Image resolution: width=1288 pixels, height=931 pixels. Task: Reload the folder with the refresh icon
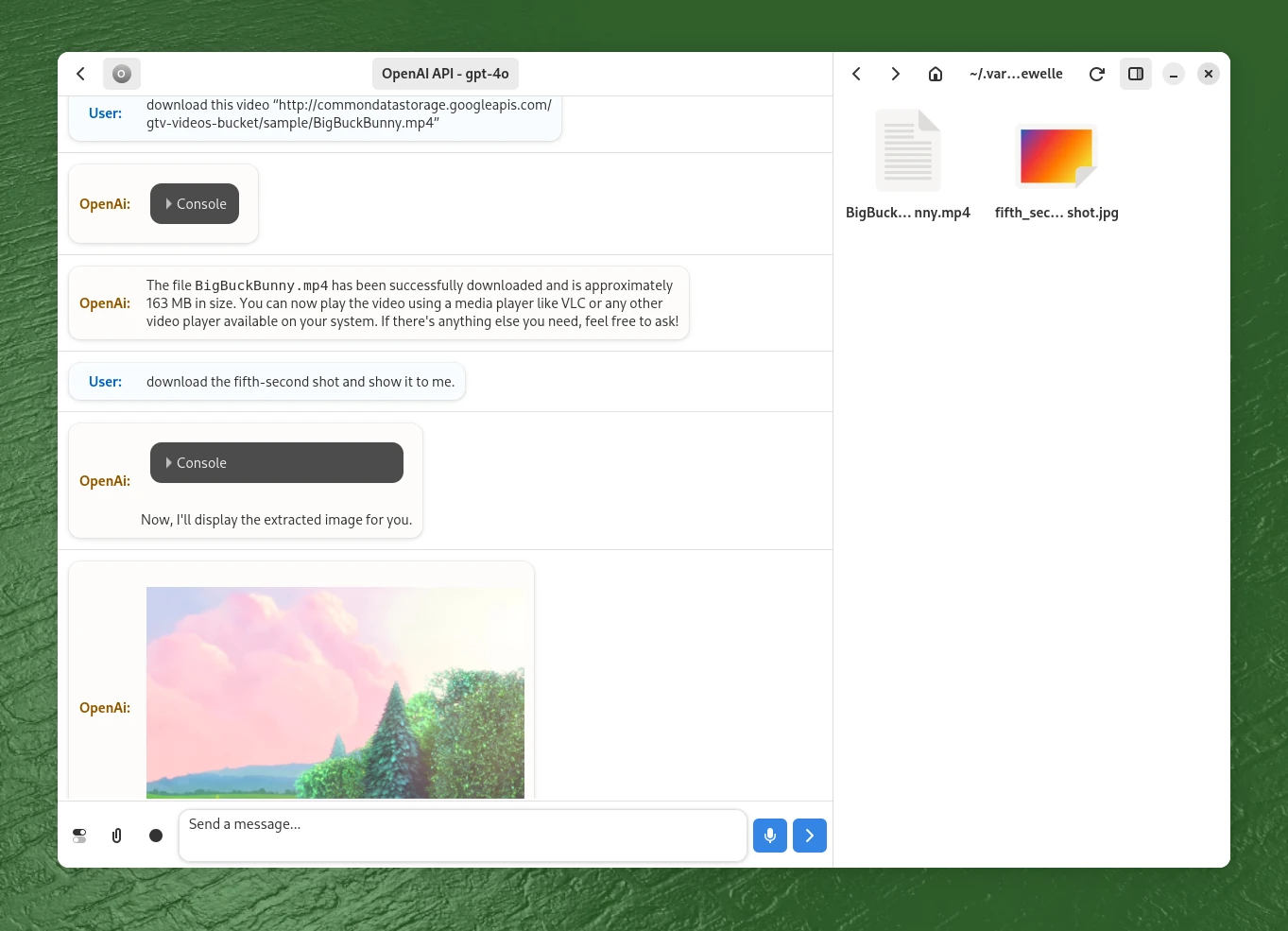tap(1096, 74)
